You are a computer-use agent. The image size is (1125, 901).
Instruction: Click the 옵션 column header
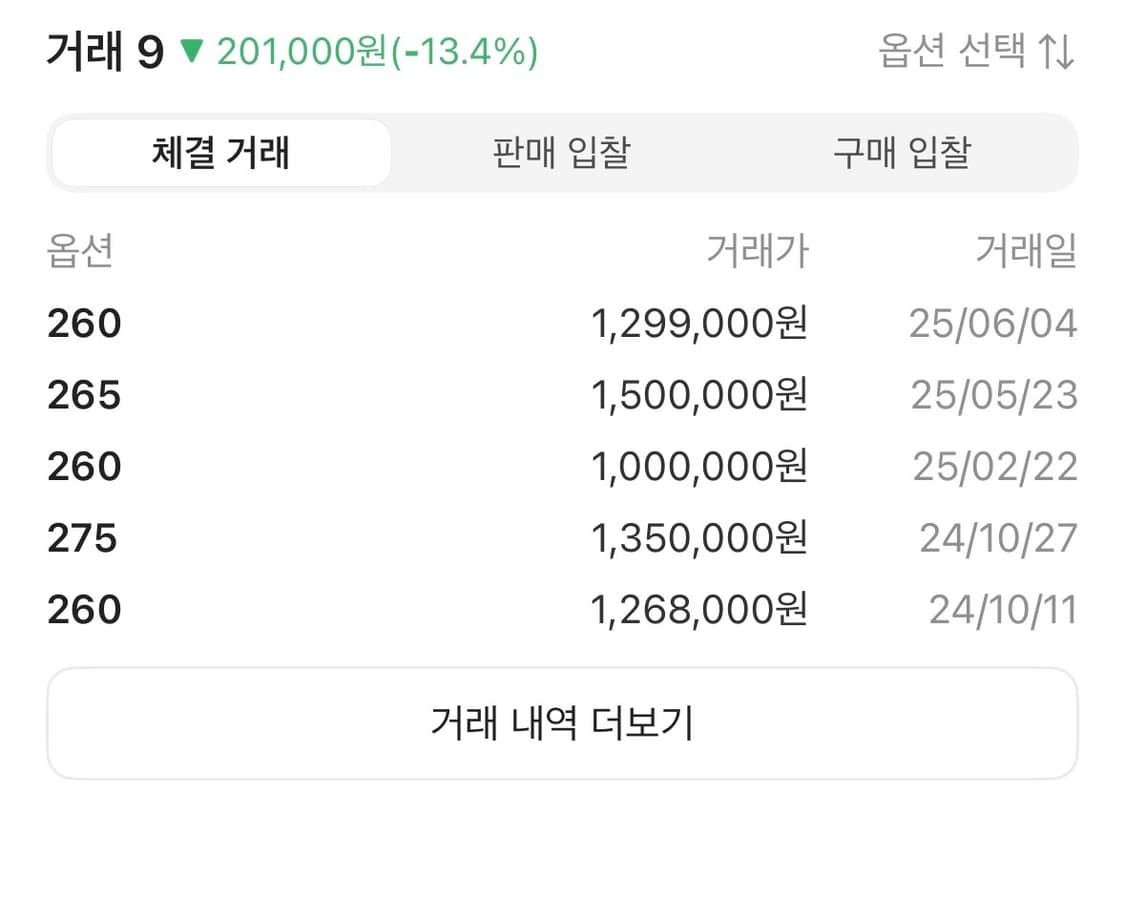(81, 252)
